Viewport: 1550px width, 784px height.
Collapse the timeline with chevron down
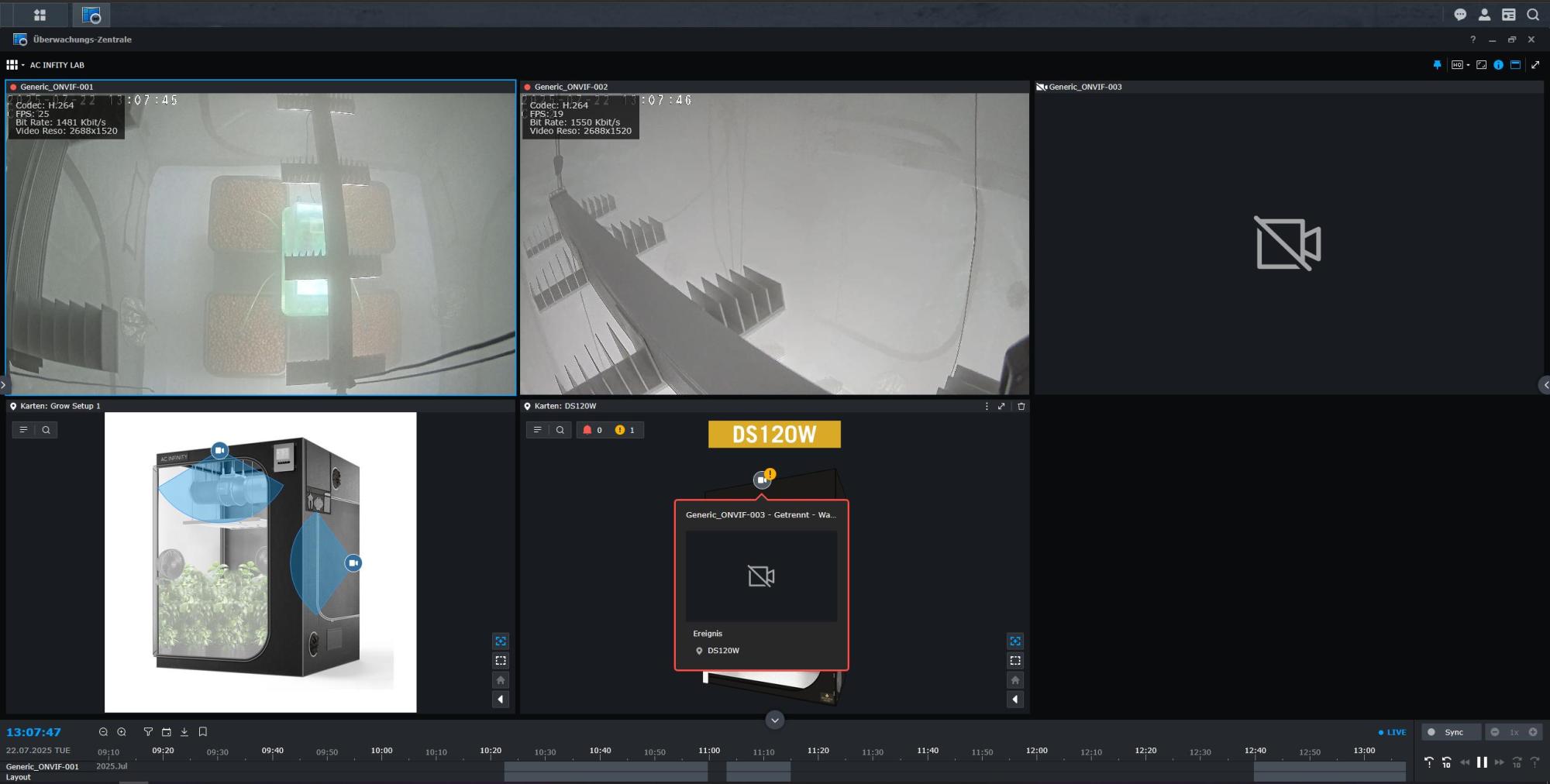point(774,720)
